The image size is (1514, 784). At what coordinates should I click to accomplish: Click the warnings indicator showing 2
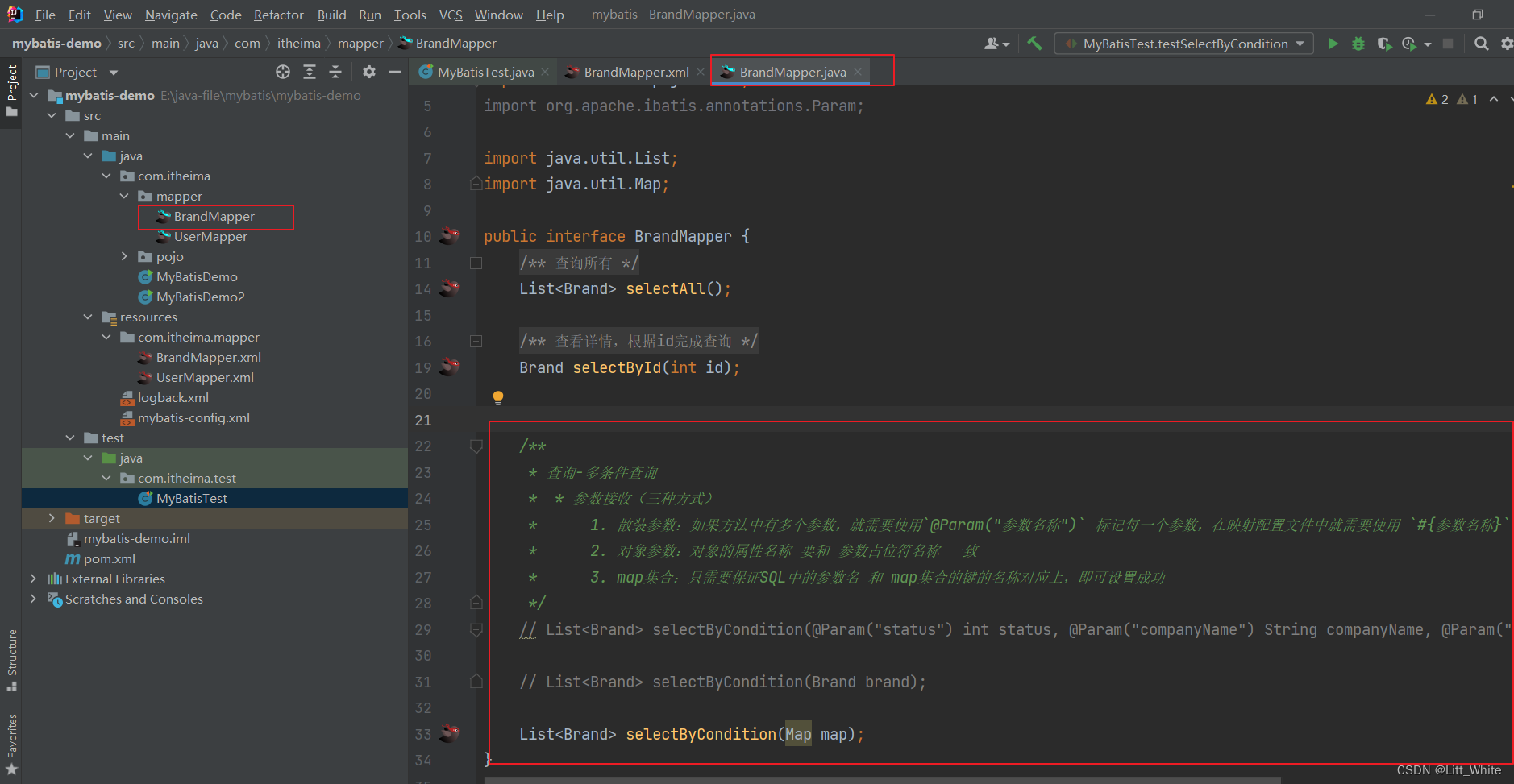pos(1437,99)
